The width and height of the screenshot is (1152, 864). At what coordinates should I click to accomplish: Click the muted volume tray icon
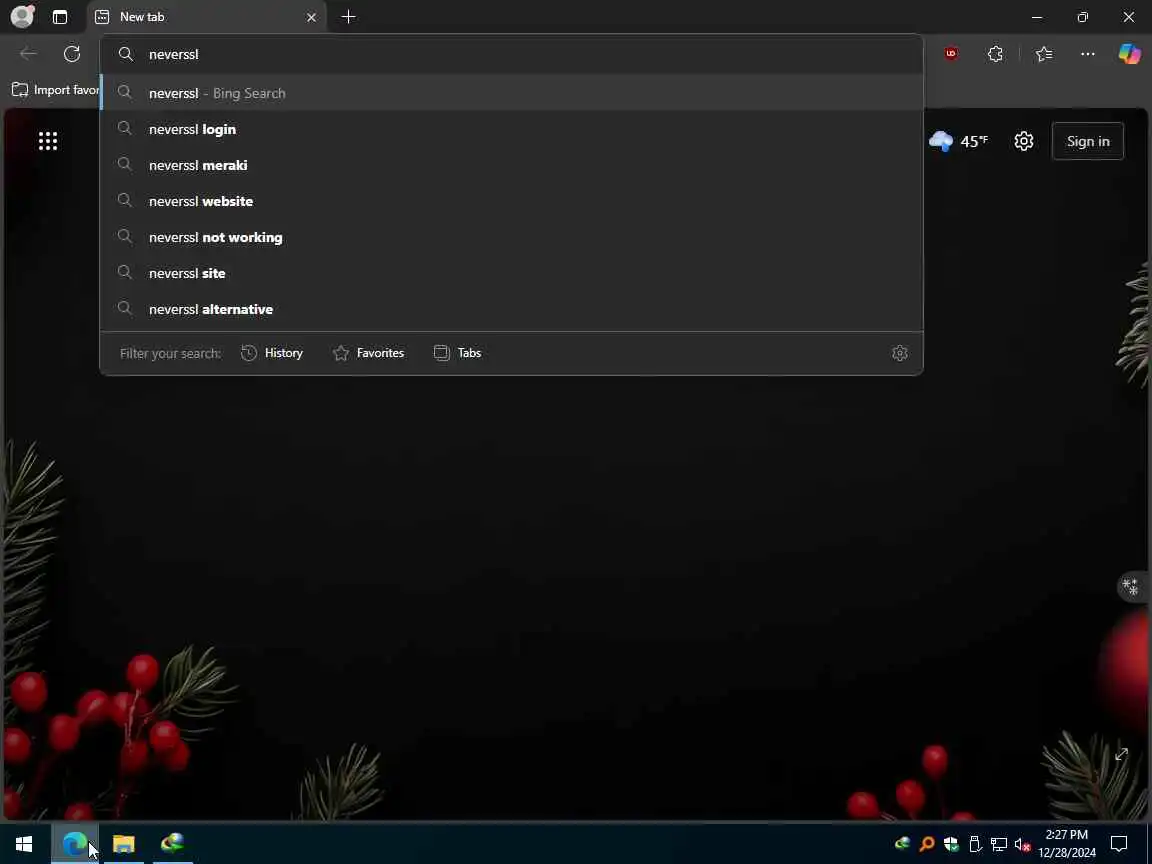1022,844
